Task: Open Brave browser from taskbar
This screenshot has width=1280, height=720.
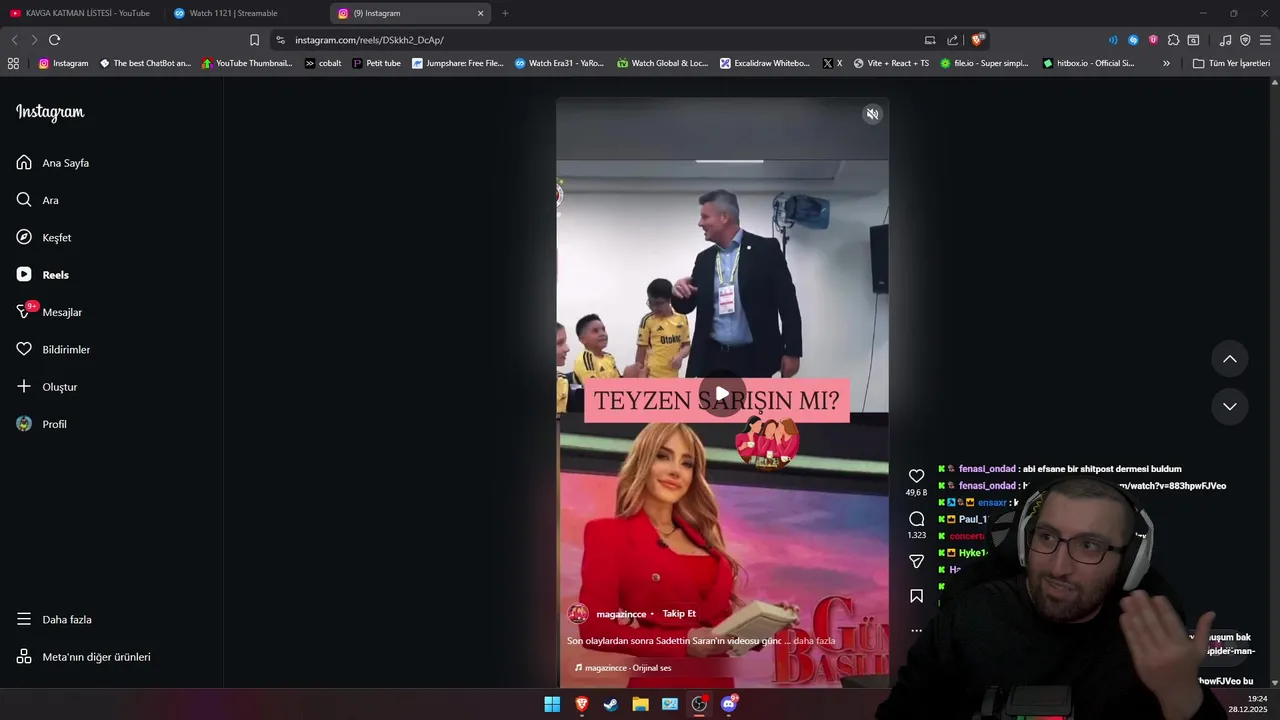Action: (581, 704)
